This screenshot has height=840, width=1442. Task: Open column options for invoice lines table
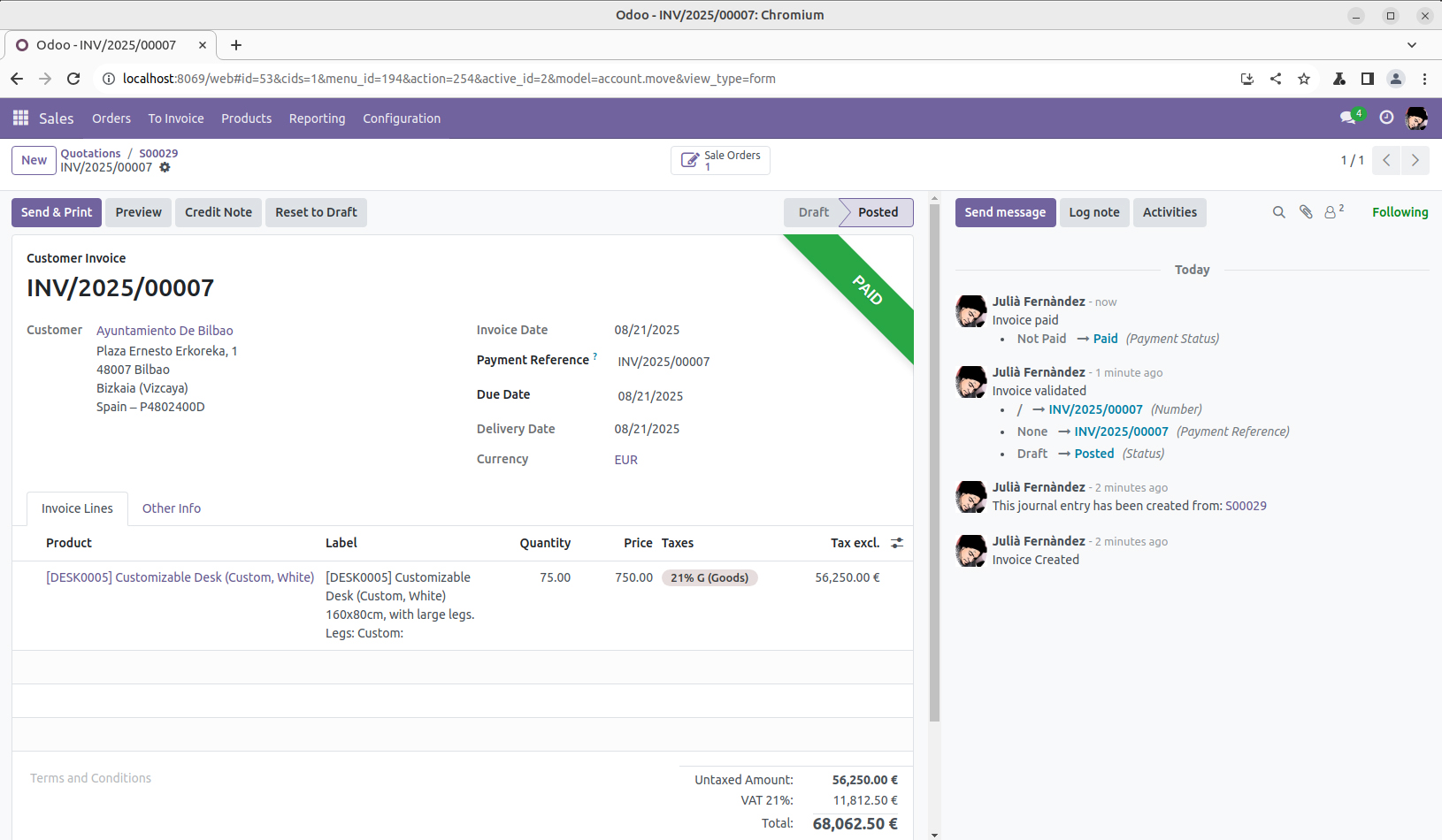(x=897, y=543)
